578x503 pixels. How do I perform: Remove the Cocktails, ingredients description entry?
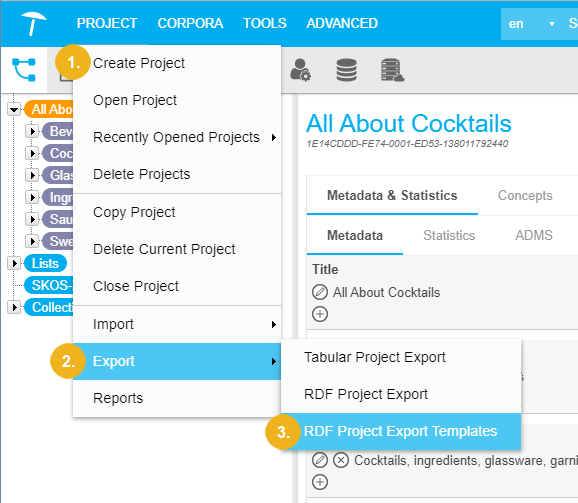[341, 460]
